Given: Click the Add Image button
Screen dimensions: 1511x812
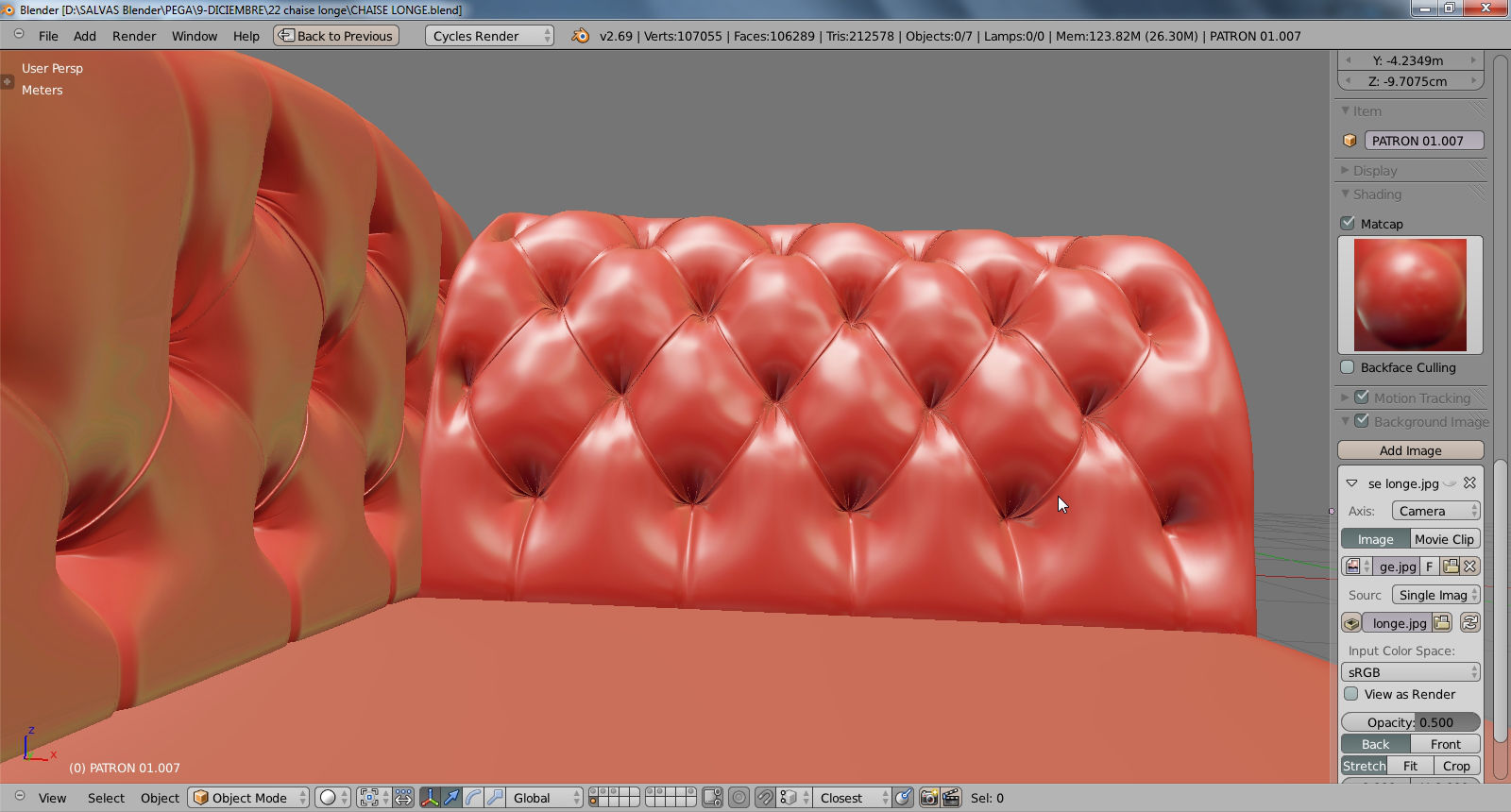Looking at the screenshot, I should click(1411, 450).
